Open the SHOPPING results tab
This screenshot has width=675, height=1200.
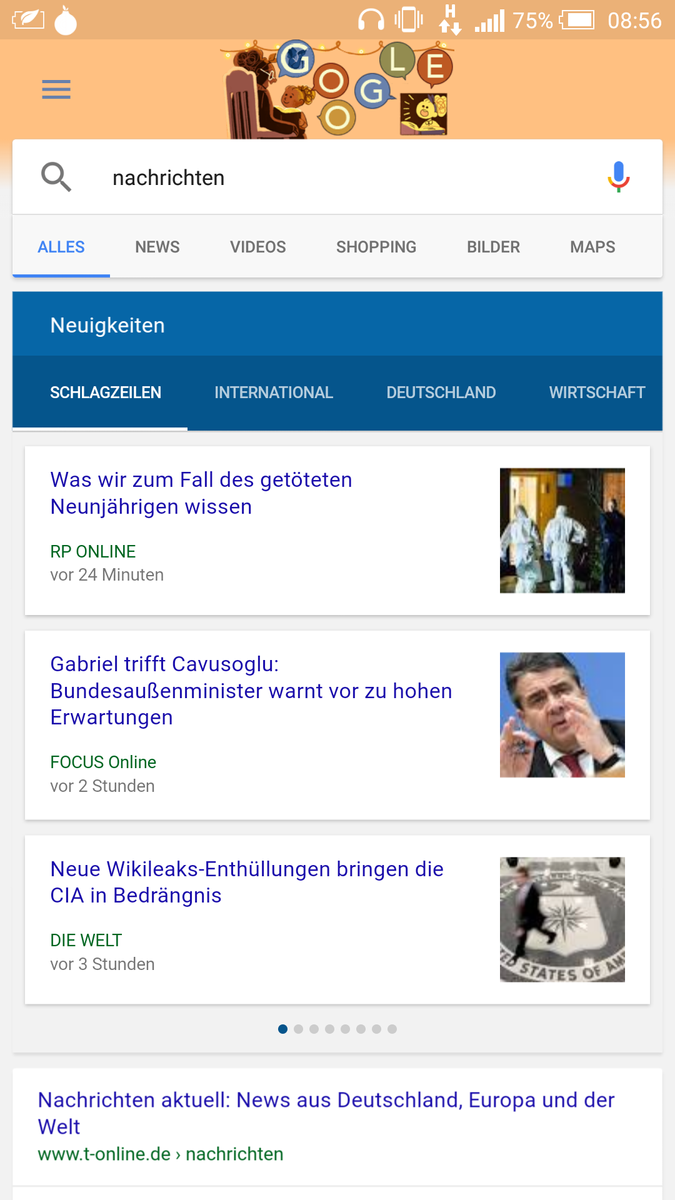click(x=376, y=247)
